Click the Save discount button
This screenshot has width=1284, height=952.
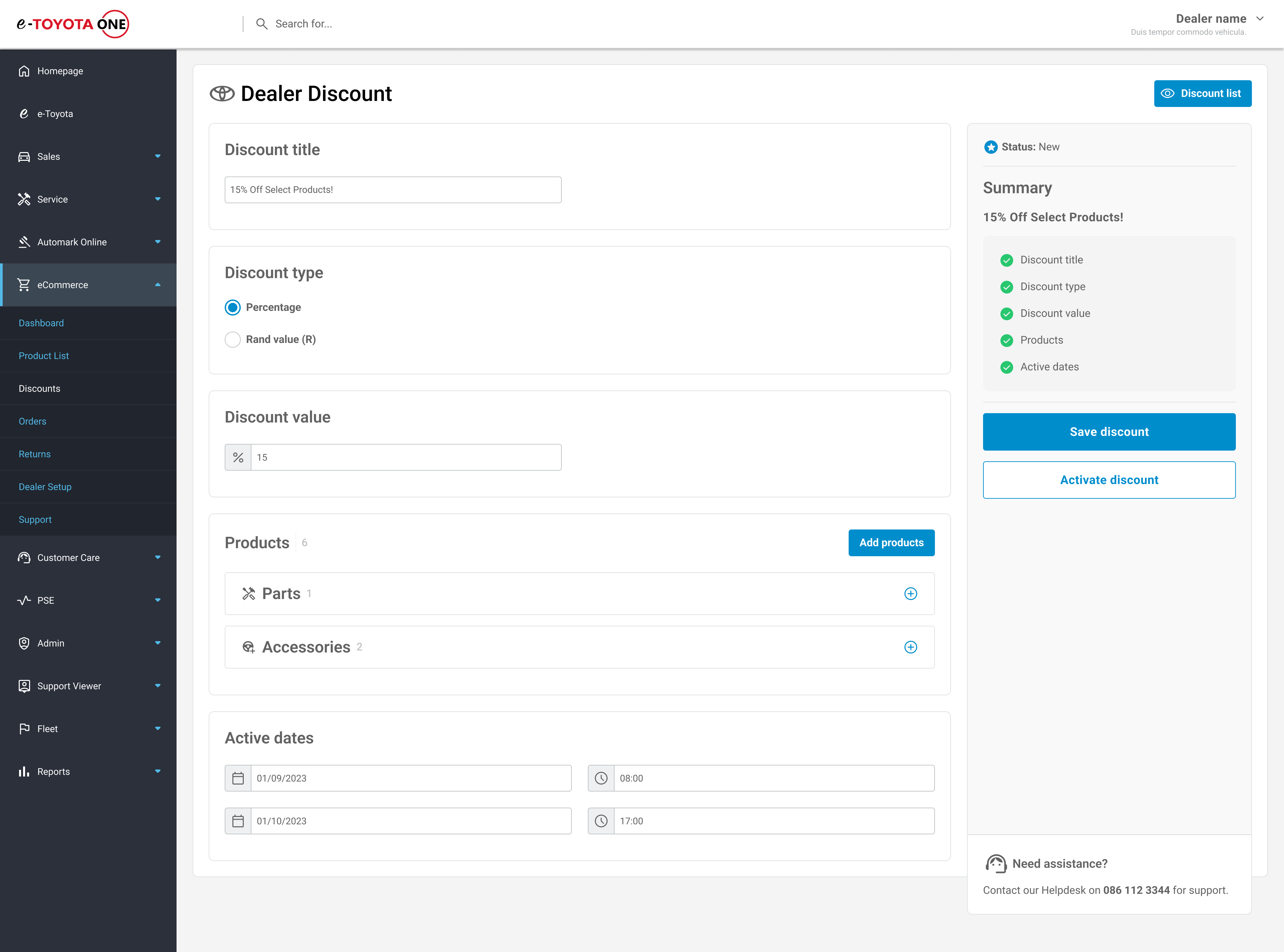point(1109,432)
